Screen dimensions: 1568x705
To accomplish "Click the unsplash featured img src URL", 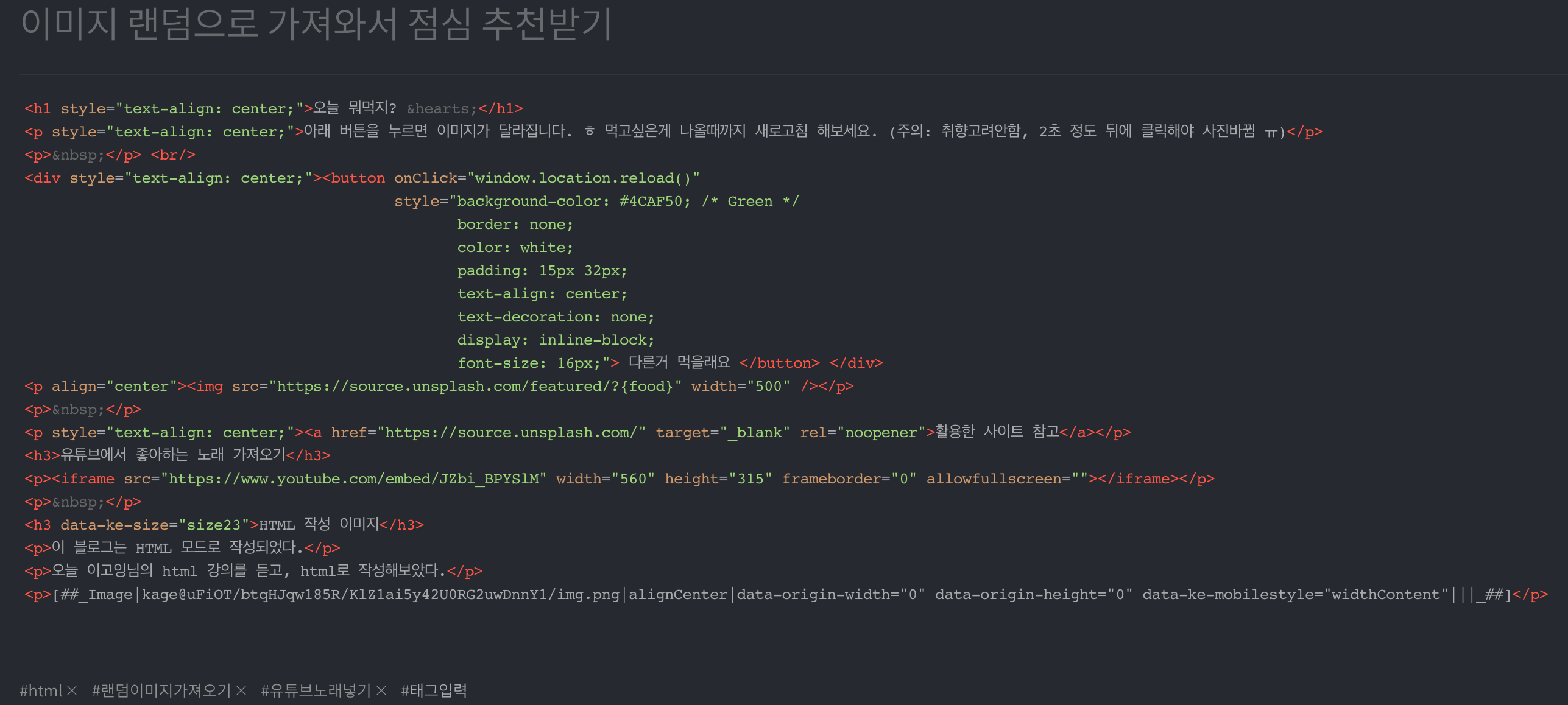I will (479, 386).
